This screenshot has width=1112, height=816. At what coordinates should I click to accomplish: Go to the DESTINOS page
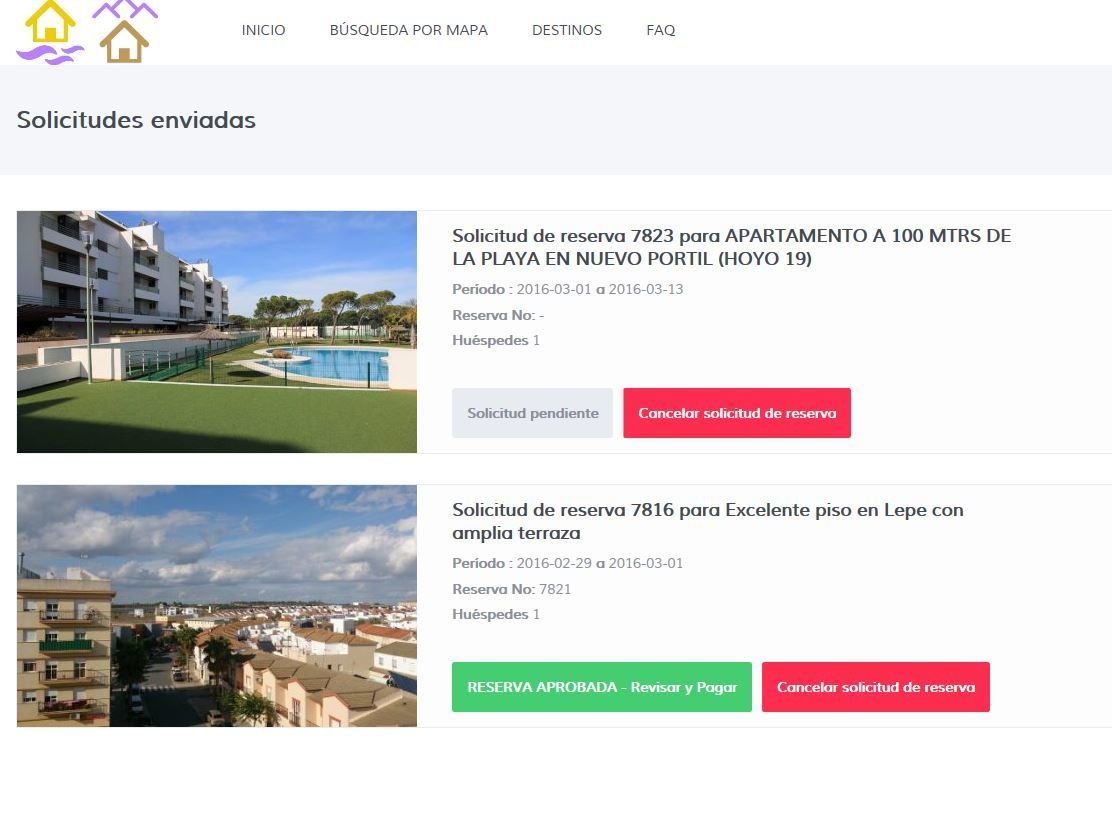pyautogui.click(x=567, y=30)
